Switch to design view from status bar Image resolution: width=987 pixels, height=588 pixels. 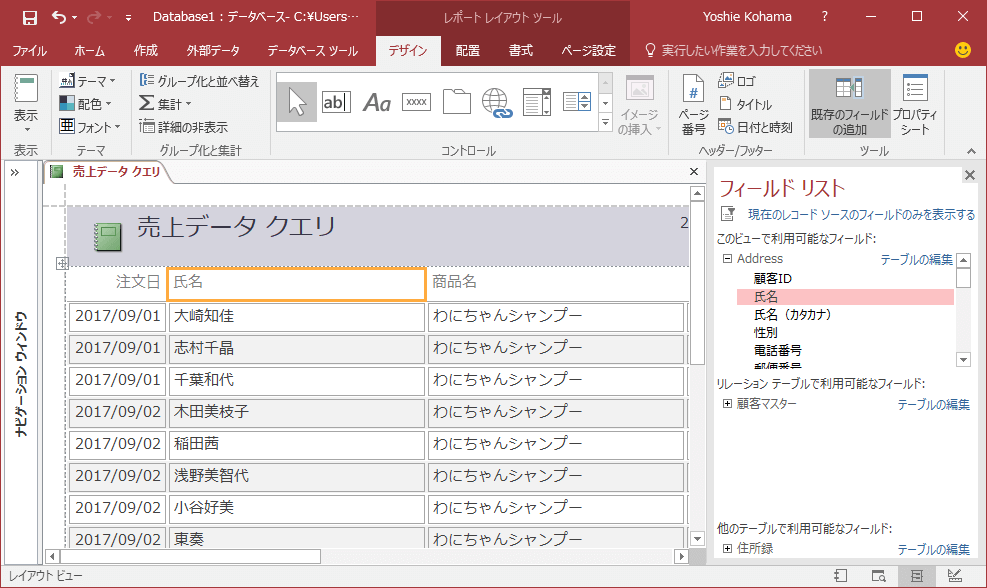(x=953, y=576)
